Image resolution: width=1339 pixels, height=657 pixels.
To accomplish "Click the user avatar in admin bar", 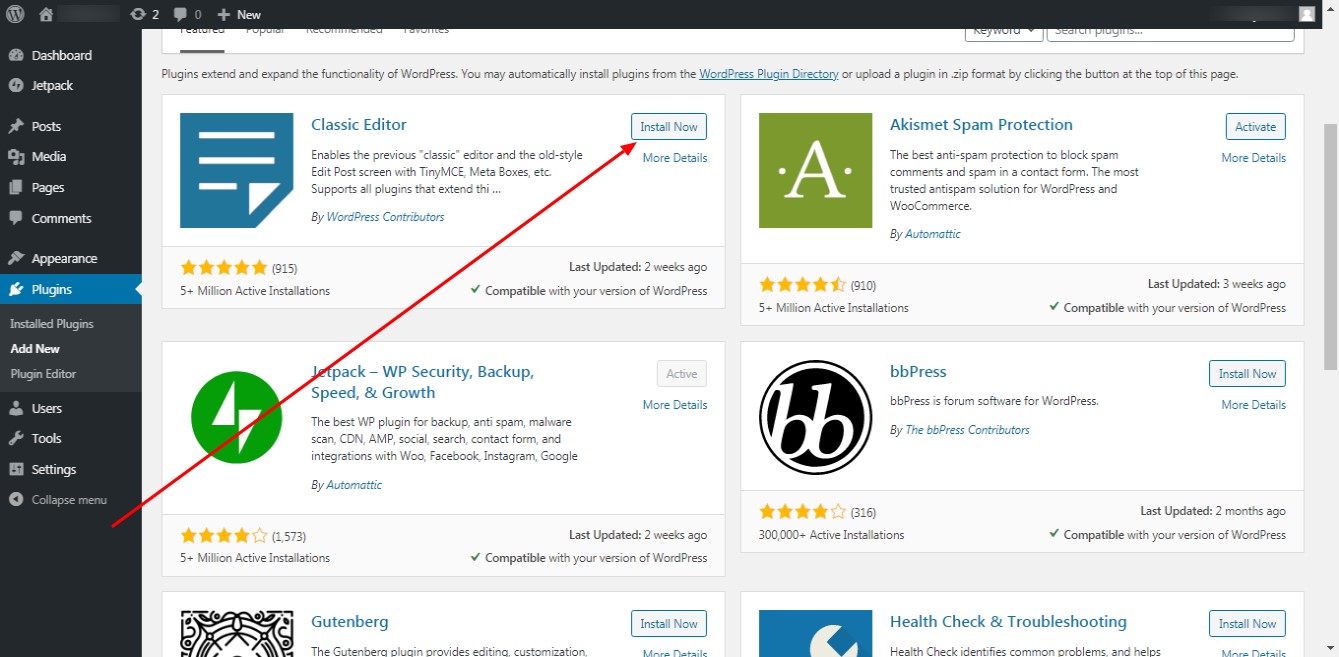I will click(x=1307, y=14).
